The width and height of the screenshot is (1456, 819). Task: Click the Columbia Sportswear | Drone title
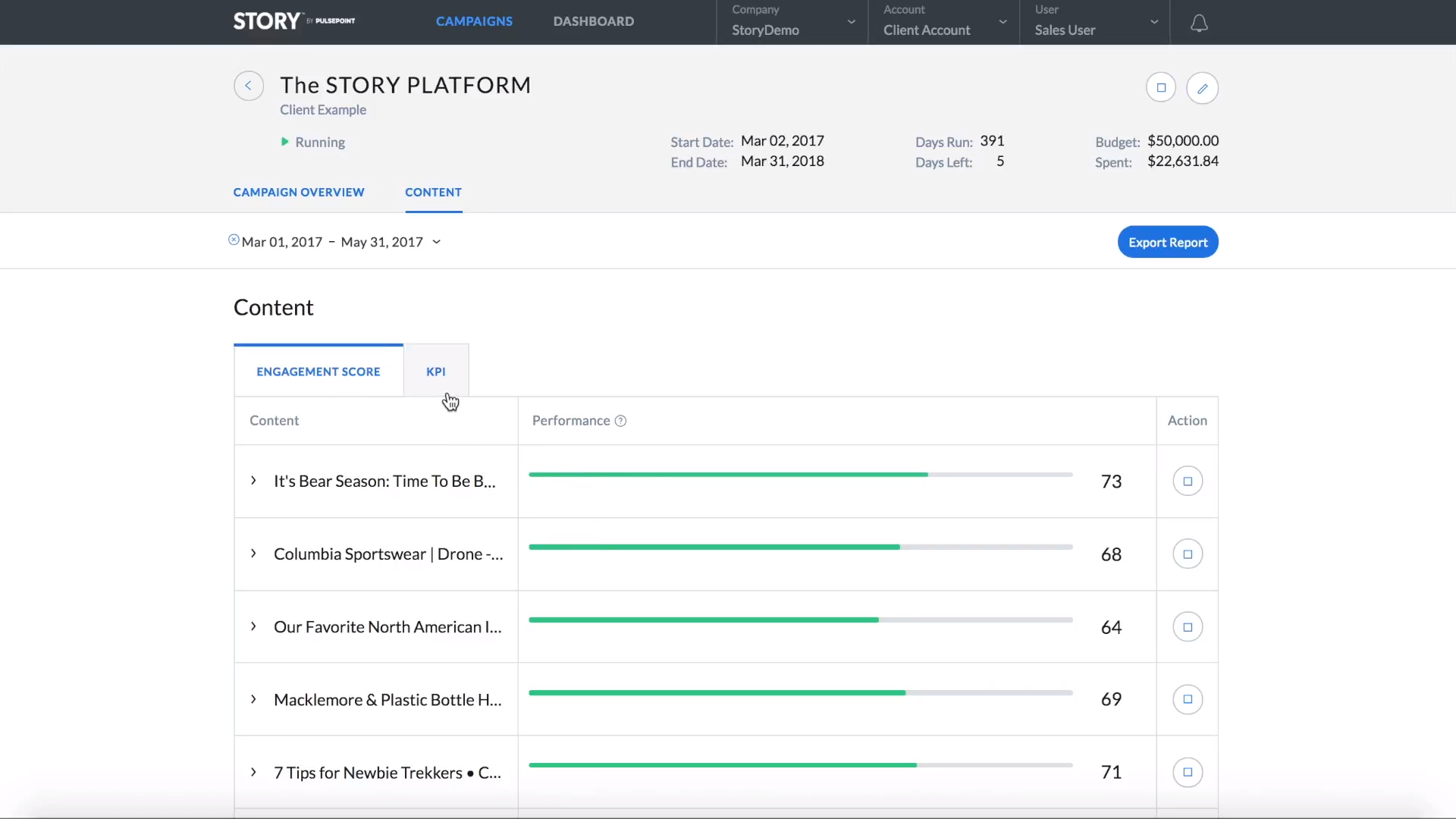tap(388, 554)
